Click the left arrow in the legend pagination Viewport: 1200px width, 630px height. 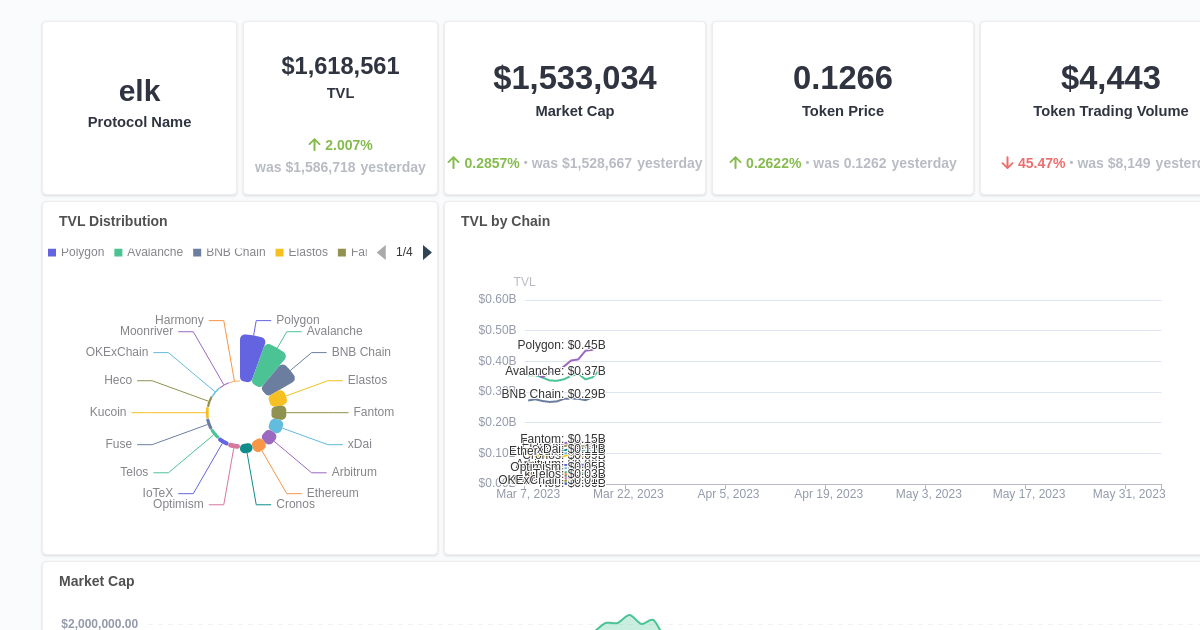pyautogui.click(x=382, y=252)
